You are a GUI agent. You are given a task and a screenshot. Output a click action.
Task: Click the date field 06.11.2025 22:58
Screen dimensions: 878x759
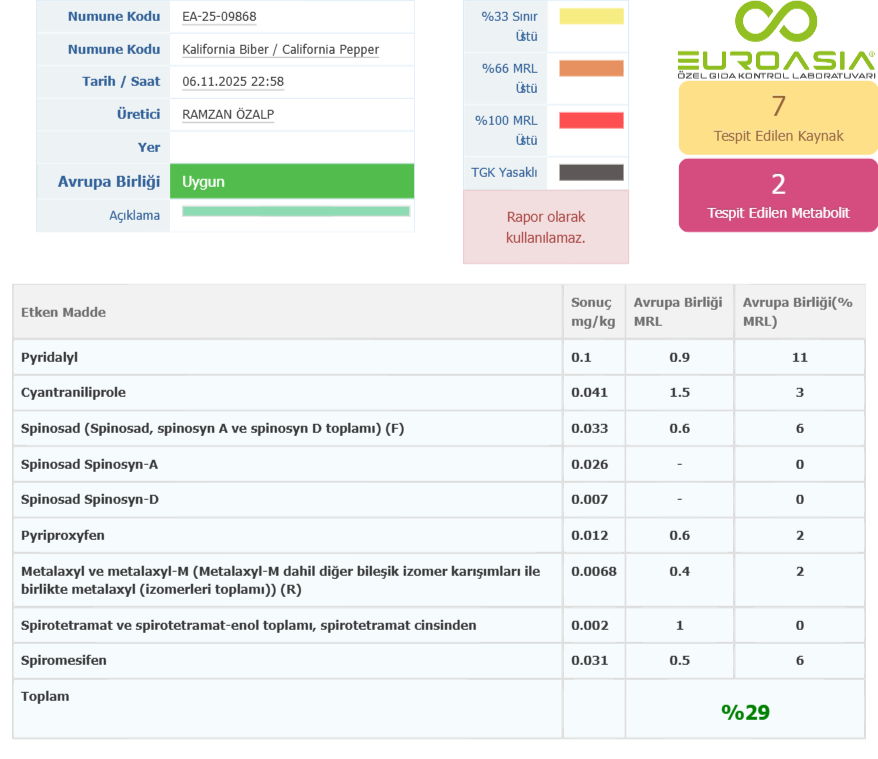(233, 82)
